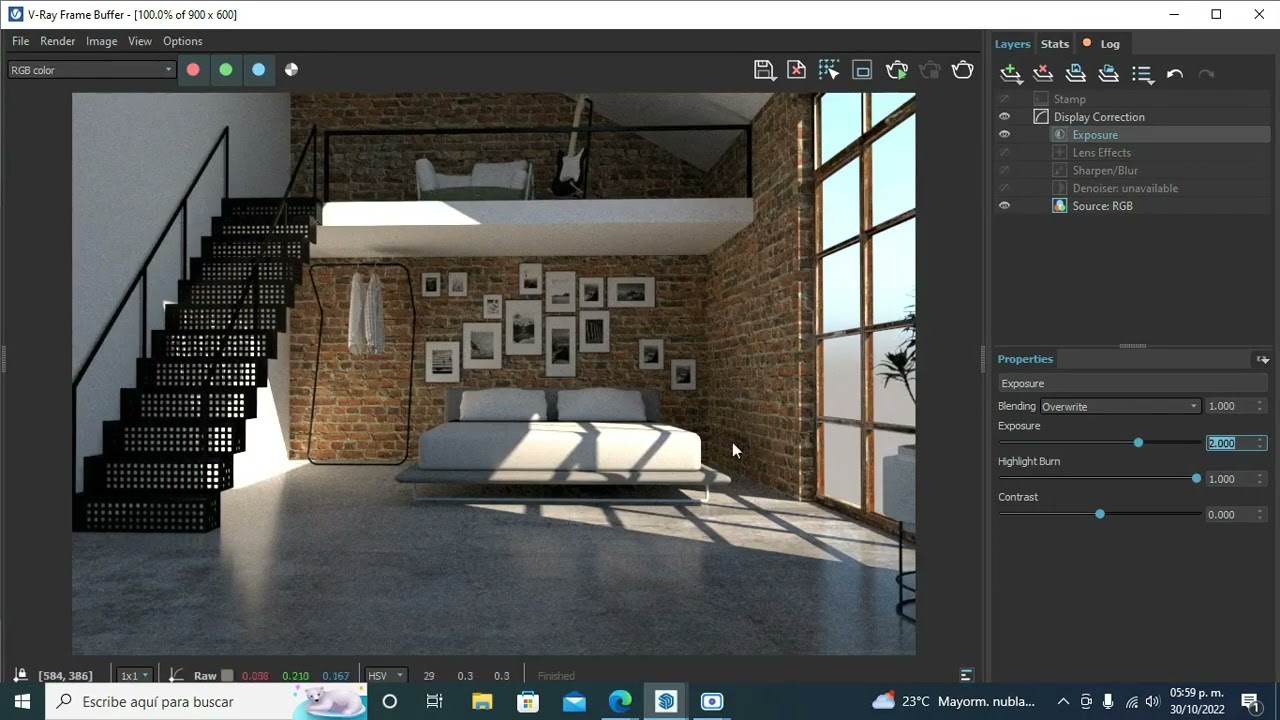Viewport: 1280px width, 720px height.
Task: Select the Stamp layer row
Action: [x=1132, y=99]
